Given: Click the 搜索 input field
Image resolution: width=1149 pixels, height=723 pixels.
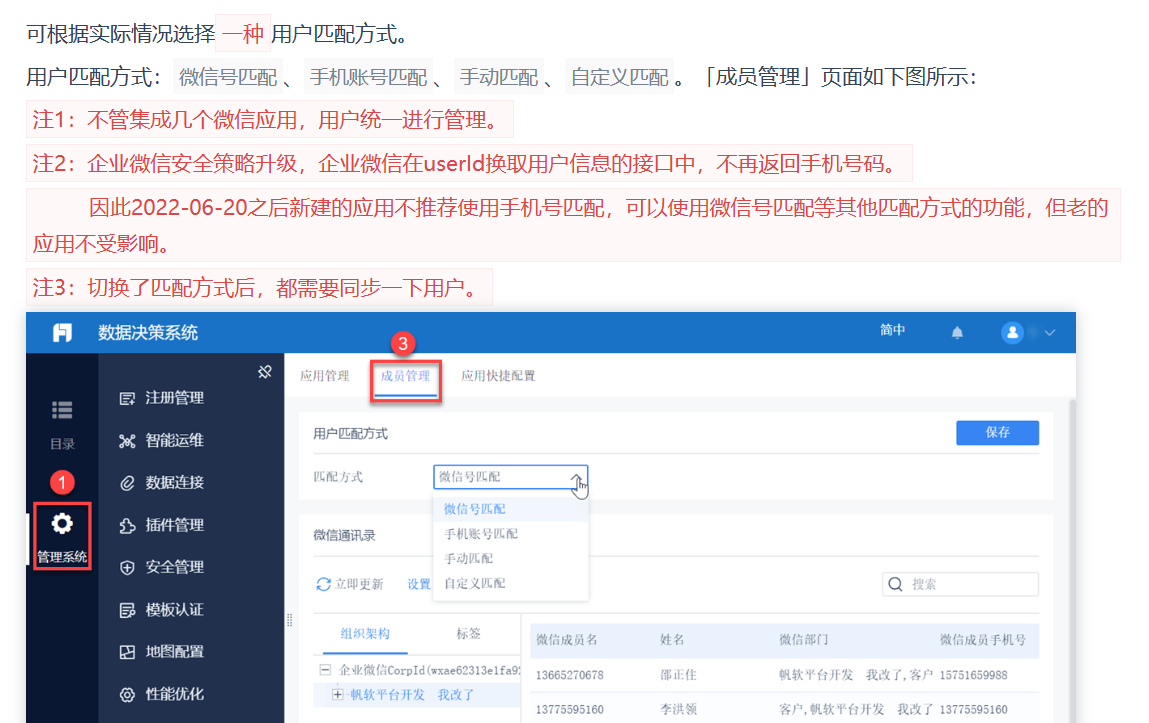Looking at the screenshot, I should pyautogui.click(x=960, y=584).
